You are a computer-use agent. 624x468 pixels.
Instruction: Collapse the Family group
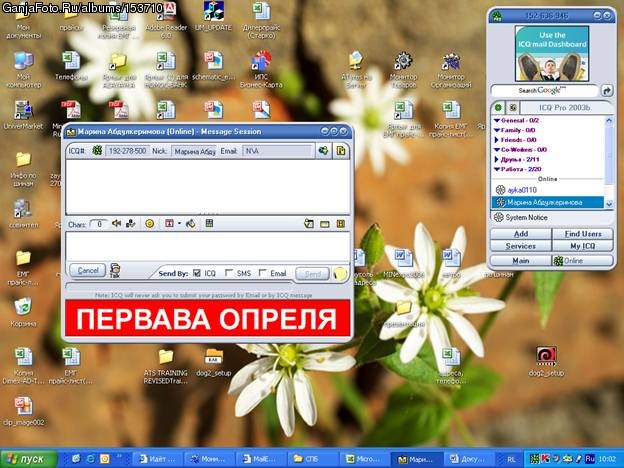coord(497,130)
